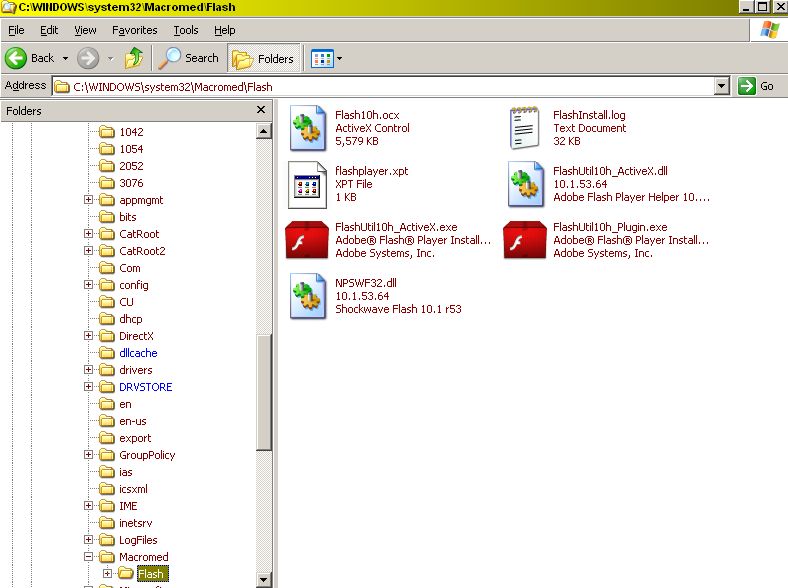This screenshot has width=788, height=588.
Task: Expand the DRVSTORE folder
Action: point(88,386)
